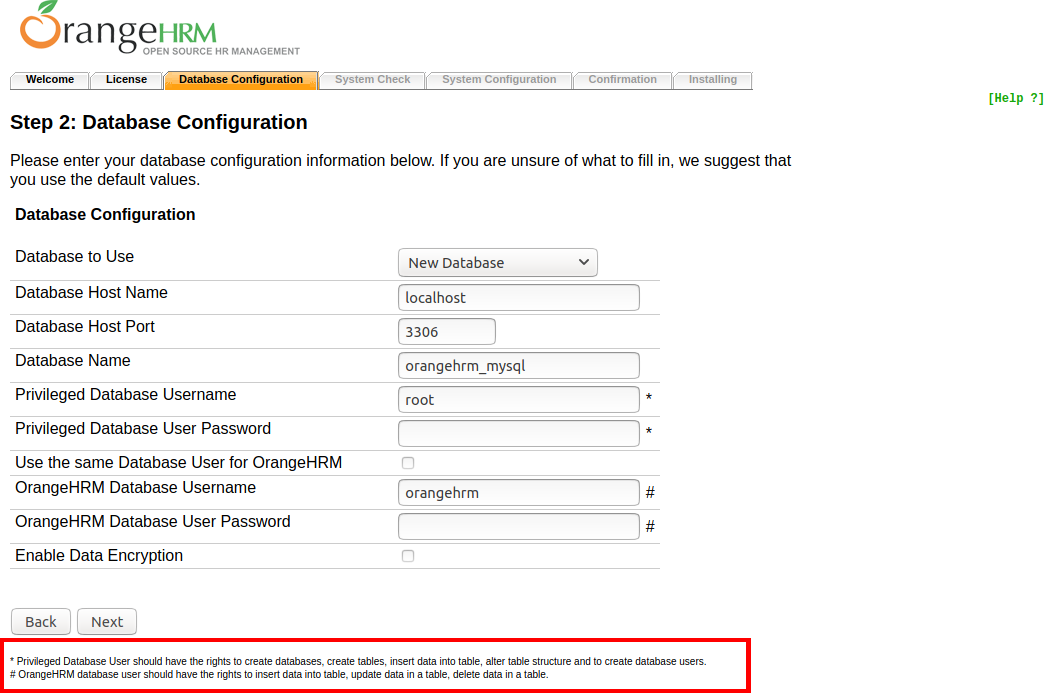1060x698 pixels.
Task: Select the Privileged Database Username field
Action: [518, 400]
